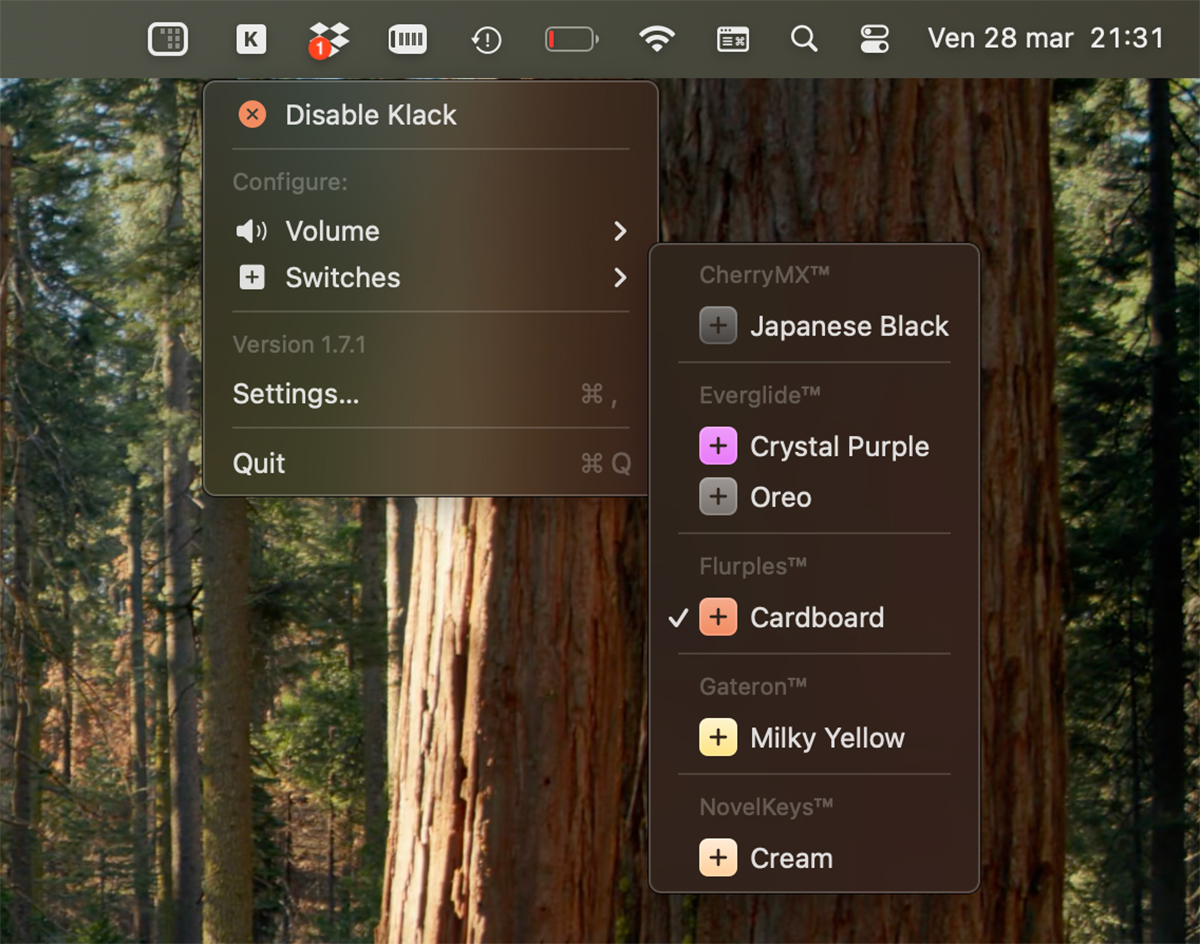1200x944 pixels.
Task: Open Klack Settings from the menu
Action: pos(296,394)
